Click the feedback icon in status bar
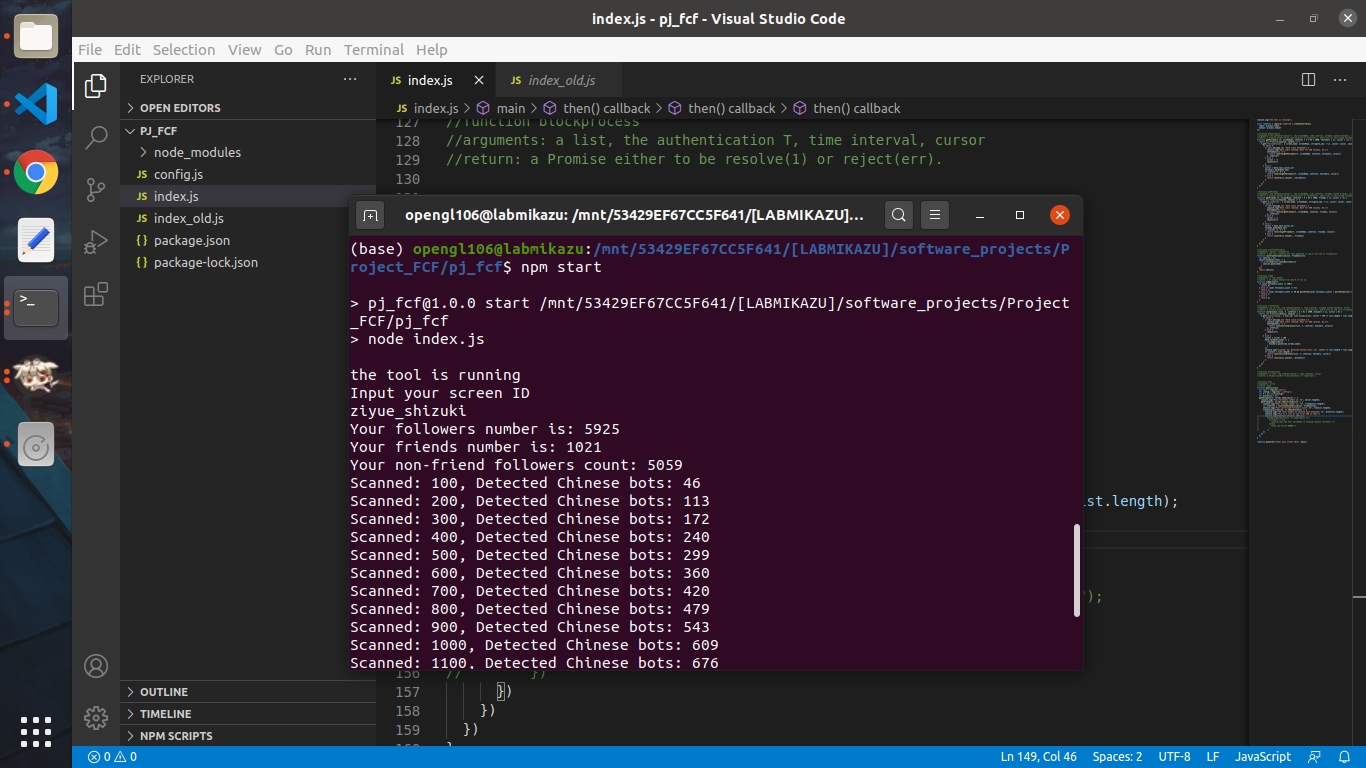1366x768 pixels. [1314, 757]
